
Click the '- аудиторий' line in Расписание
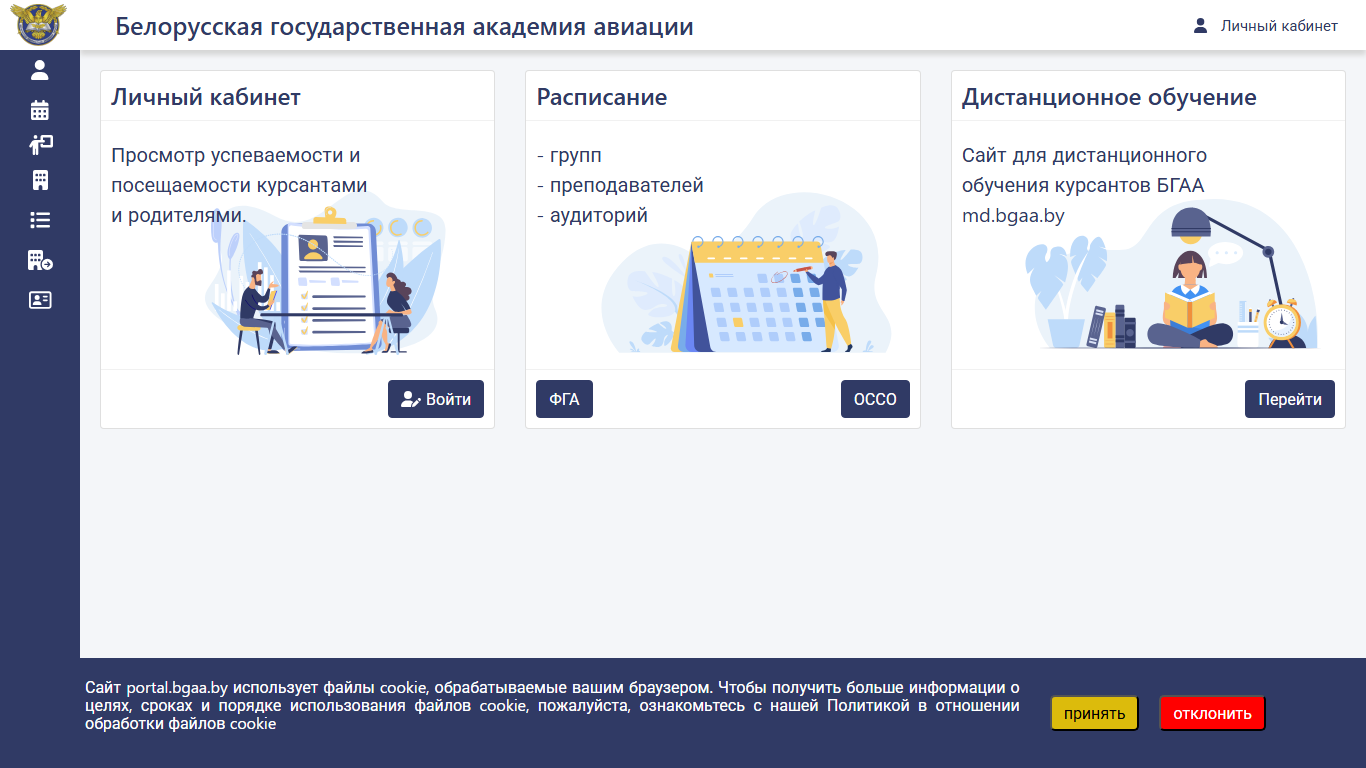(592, 215)
